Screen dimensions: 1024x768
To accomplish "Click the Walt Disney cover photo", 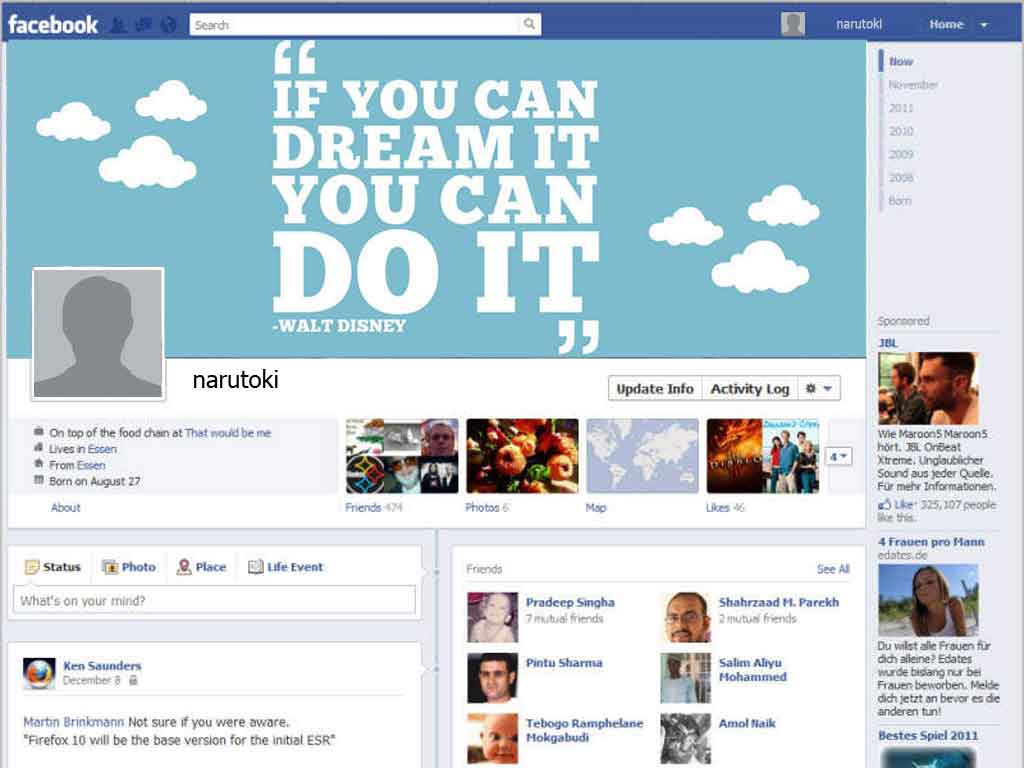I will pyautogui.click(x=436, y=199).
